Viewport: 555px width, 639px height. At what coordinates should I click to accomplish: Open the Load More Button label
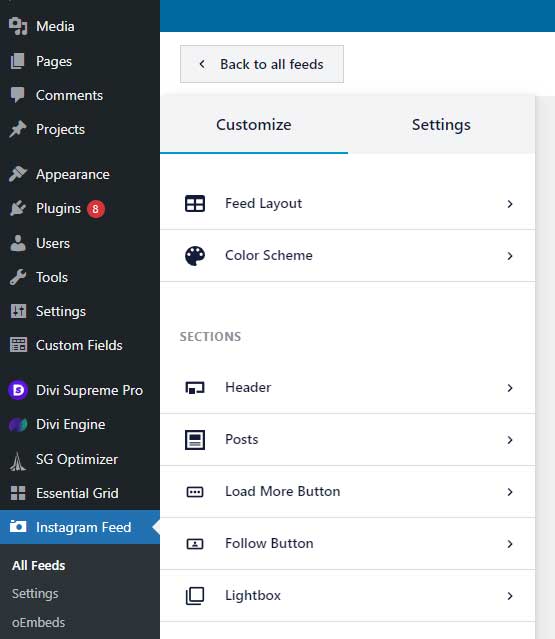pyautogui.click(x=283, y=491)
